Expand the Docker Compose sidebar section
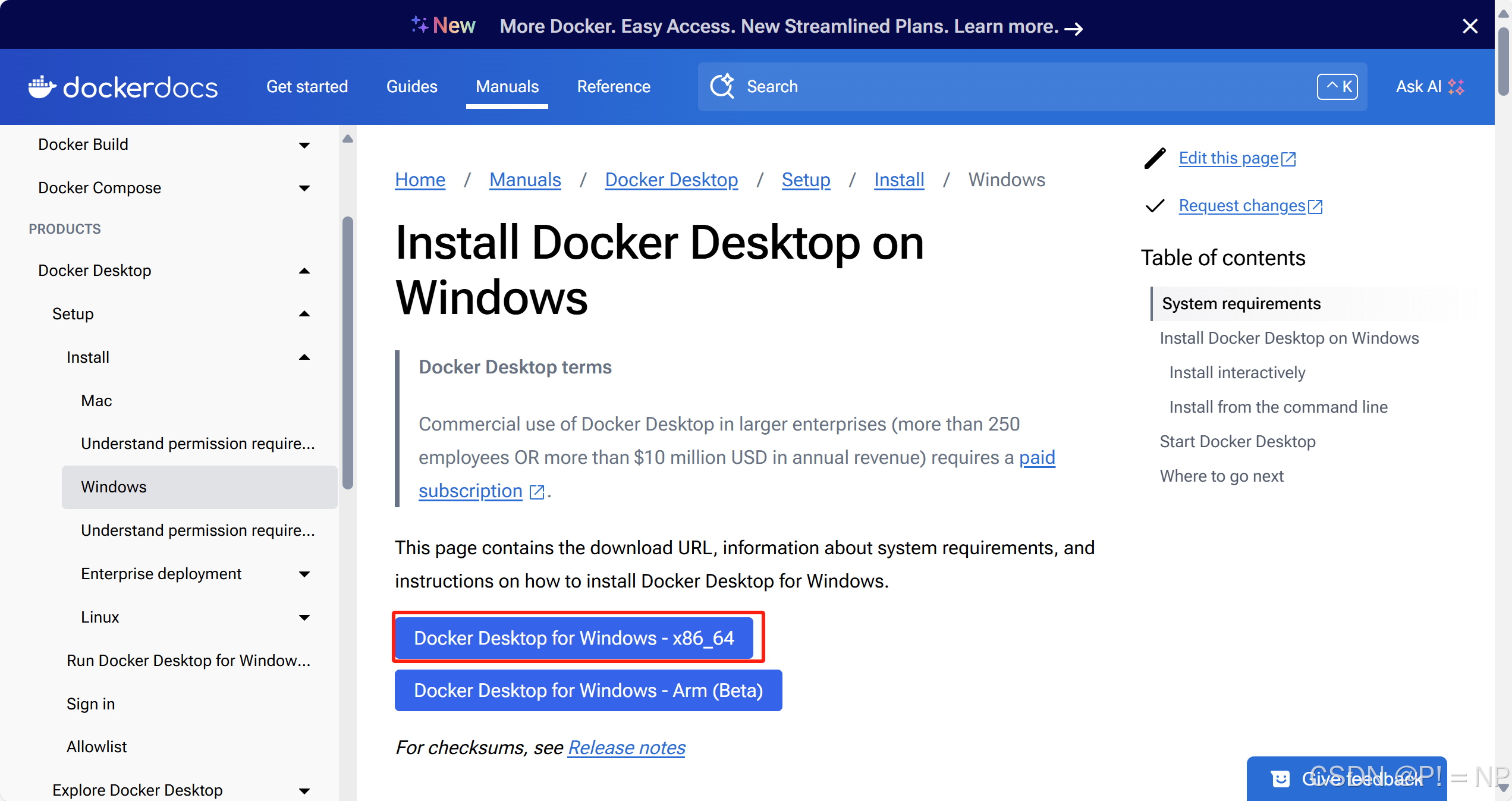The width and height of the screenshot is (1512, 801). point(304,189)
